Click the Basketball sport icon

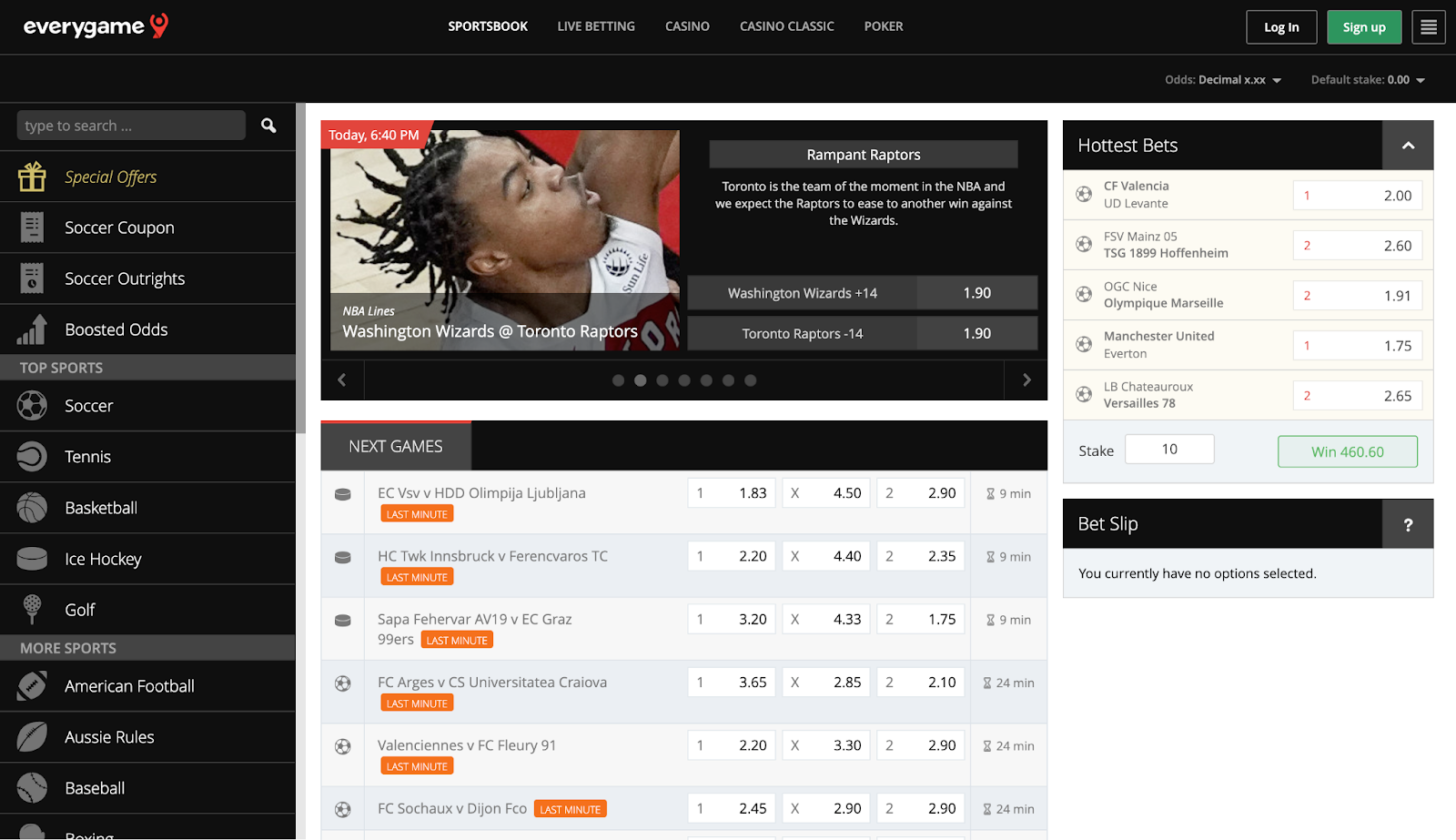pos(32,508)
